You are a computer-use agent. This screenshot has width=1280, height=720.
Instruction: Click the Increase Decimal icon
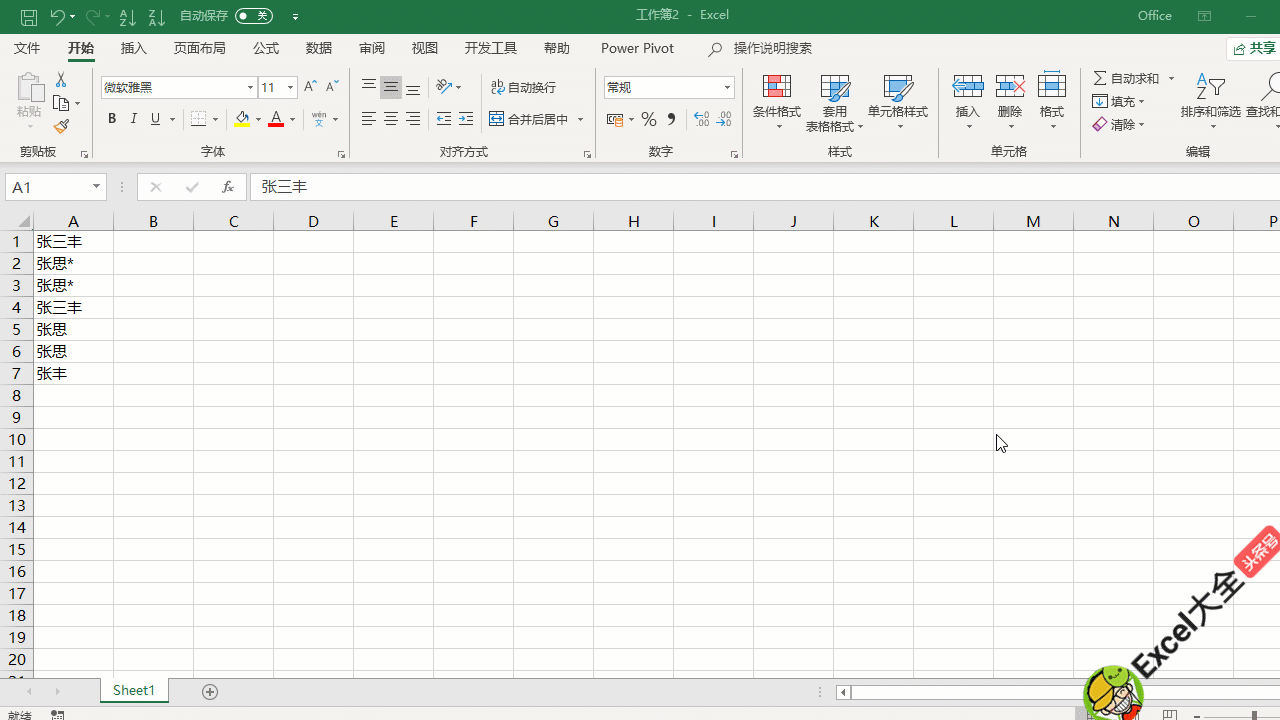click(702, 119)
